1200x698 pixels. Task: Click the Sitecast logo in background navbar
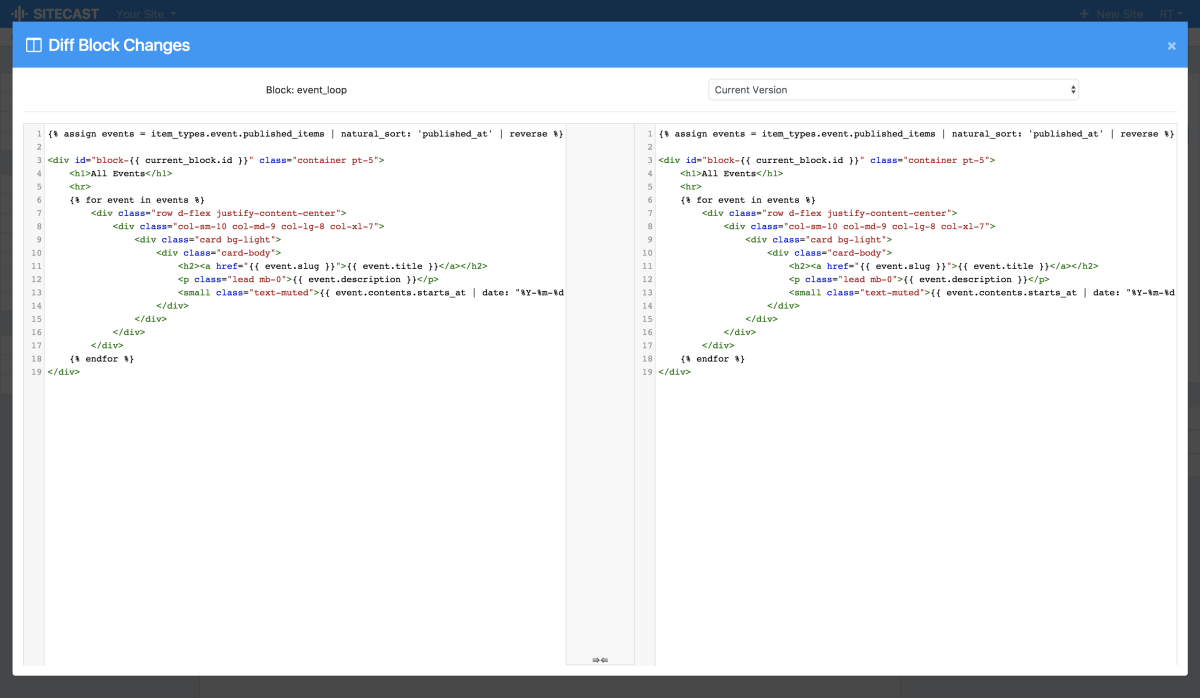[x=54, y=14]
